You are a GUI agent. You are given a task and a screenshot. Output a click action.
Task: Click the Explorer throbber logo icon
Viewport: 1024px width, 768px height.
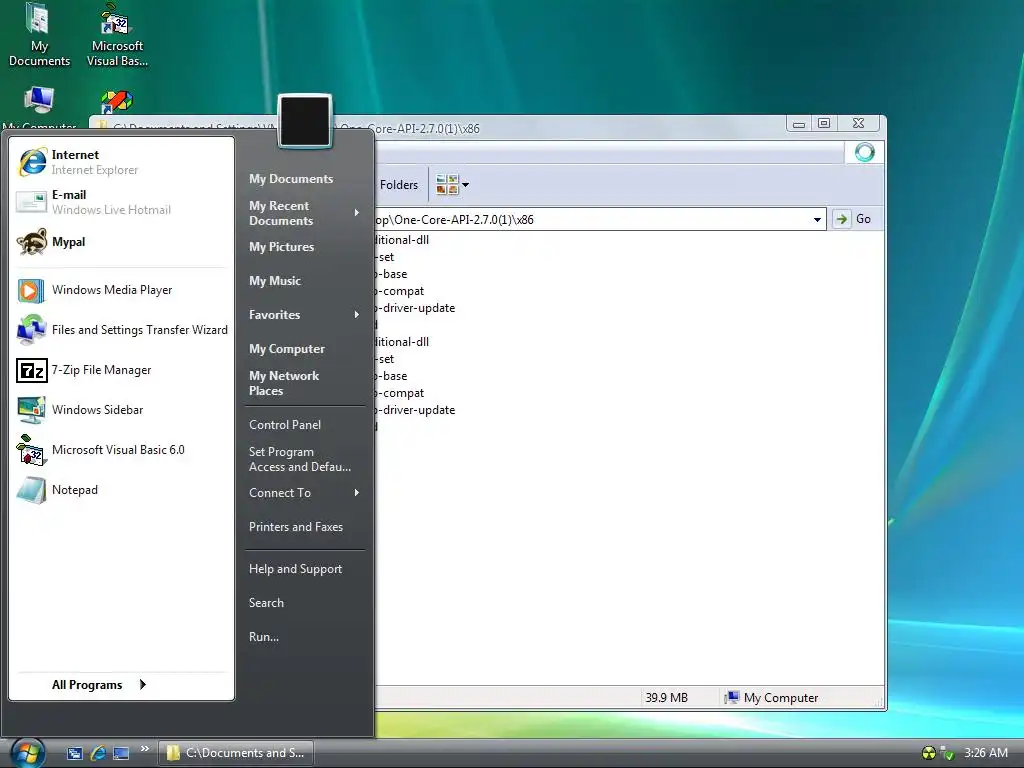coord(865,152)
